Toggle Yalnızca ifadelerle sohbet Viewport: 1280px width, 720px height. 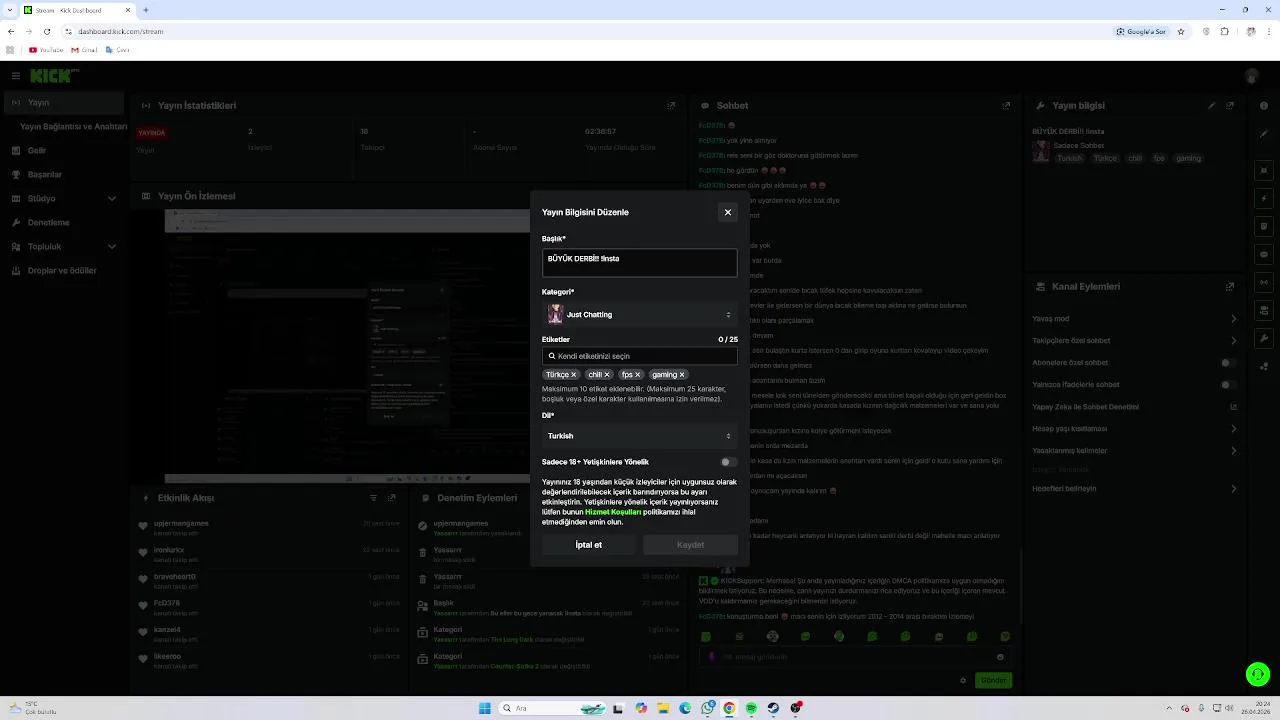(1229, 385)
